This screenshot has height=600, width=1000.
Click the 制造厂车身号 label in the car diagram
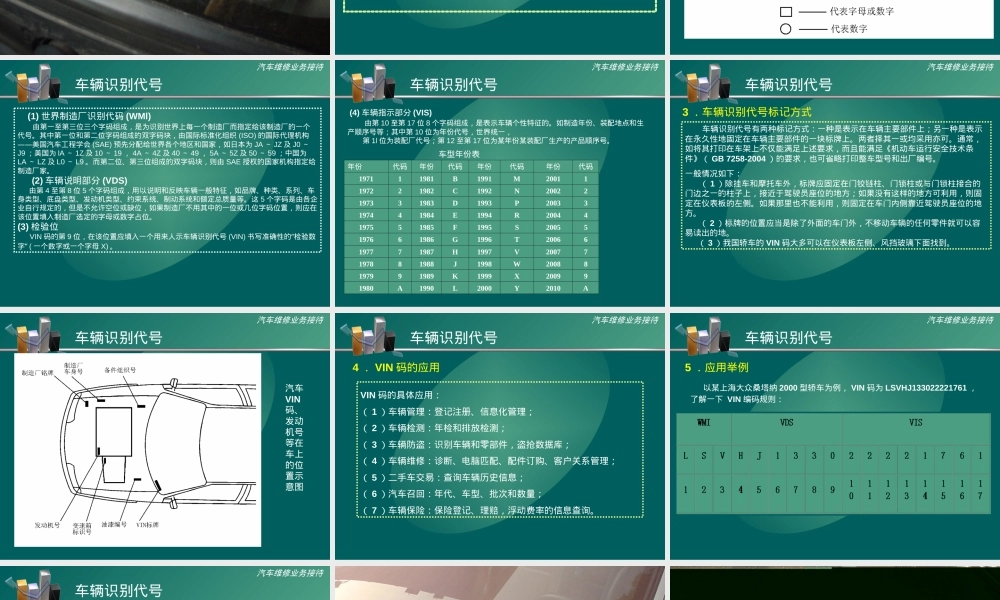pyautogui.click(x=73, y=369)
